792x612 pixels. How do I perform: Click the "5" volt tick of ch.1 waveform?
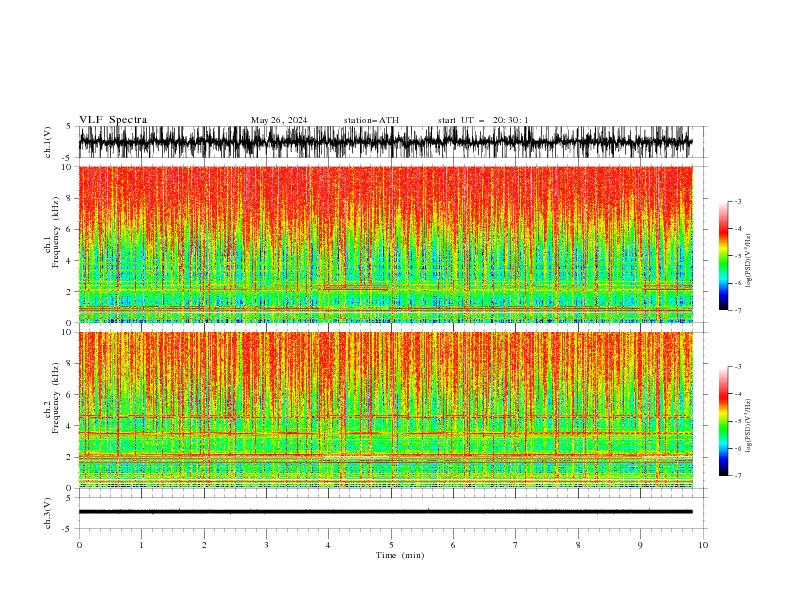point(69,126)
